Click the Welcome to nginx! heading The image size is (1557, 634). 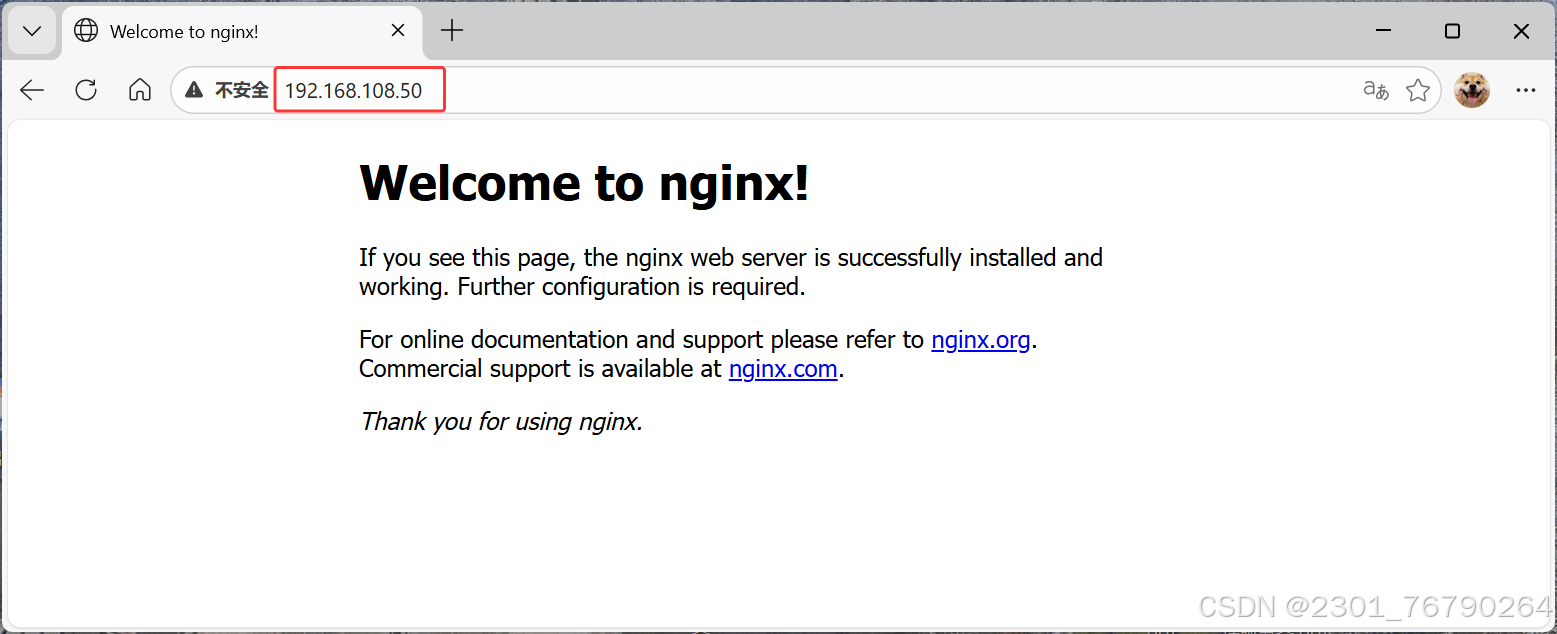point(584,183)
